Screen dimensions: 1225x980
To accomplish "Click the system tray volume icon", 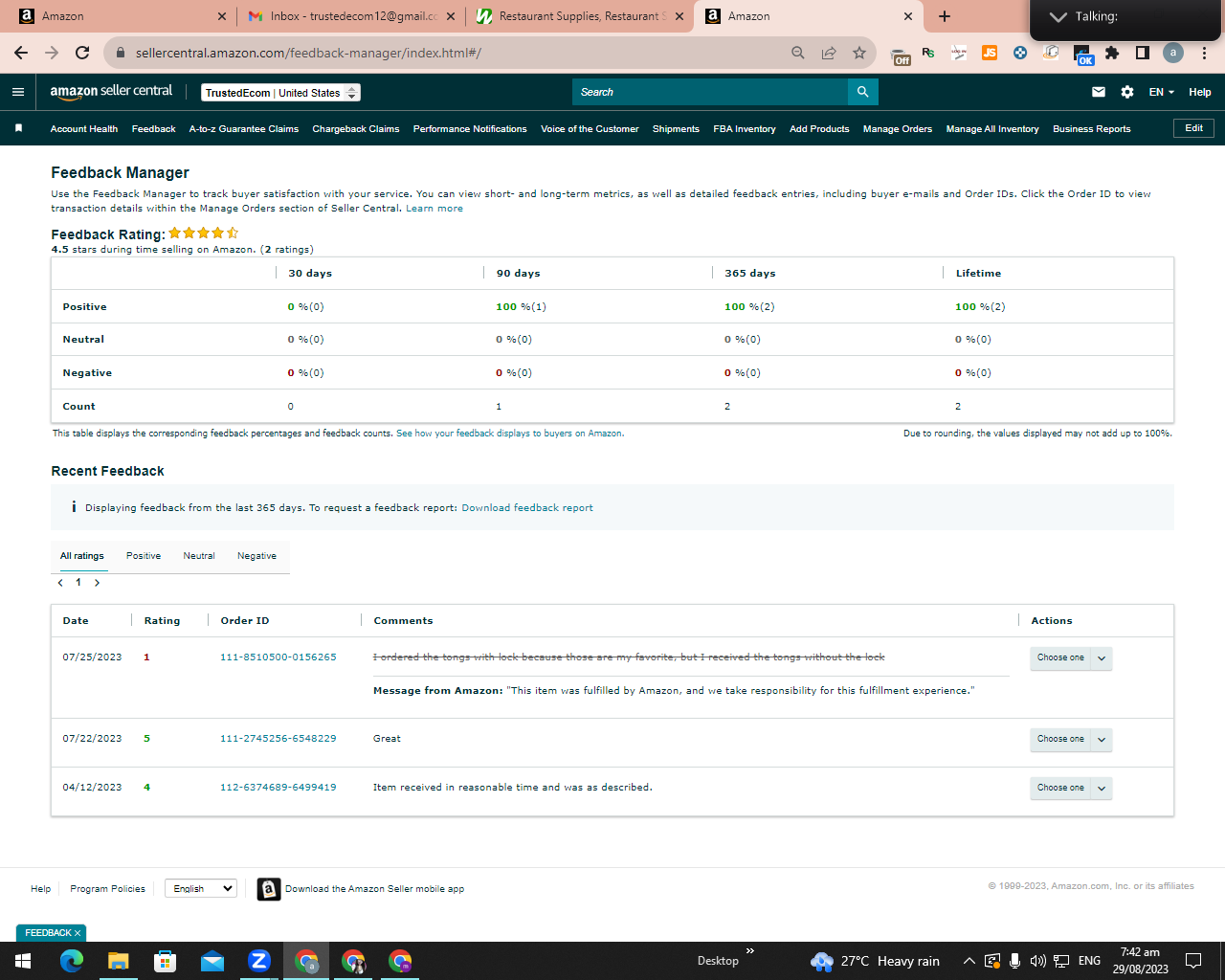I will [x=1037, y=961].
